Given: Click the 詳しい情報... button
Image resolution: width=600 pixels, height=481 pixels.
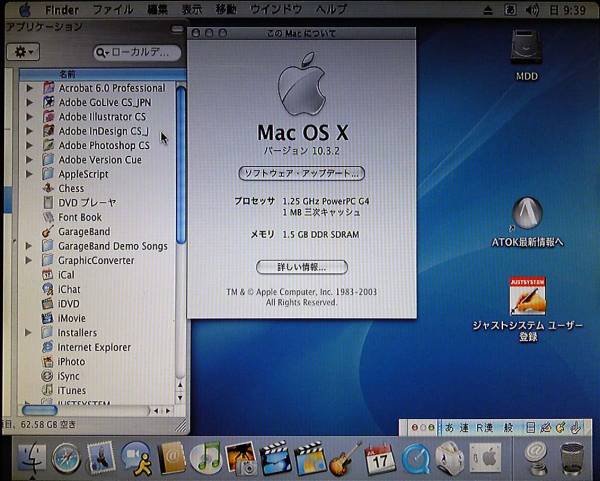Looking at the screenshot, I should [x=302, y=267].
